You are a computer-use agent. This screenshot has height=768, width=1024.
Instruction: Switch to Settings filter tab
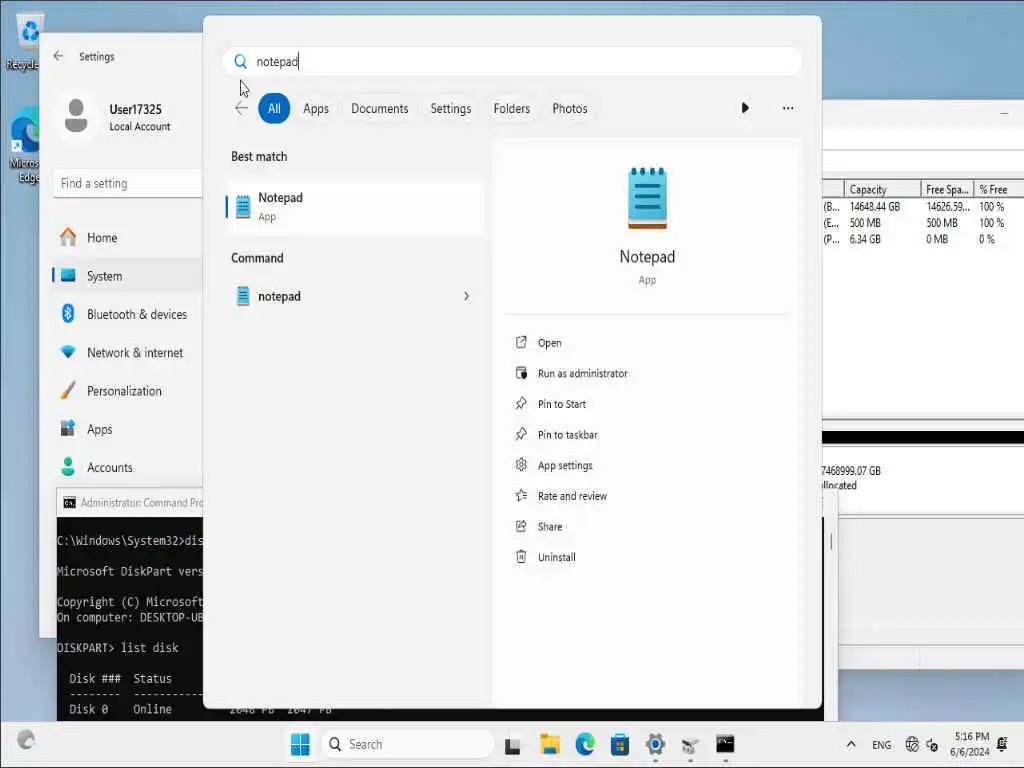point(451,109)
